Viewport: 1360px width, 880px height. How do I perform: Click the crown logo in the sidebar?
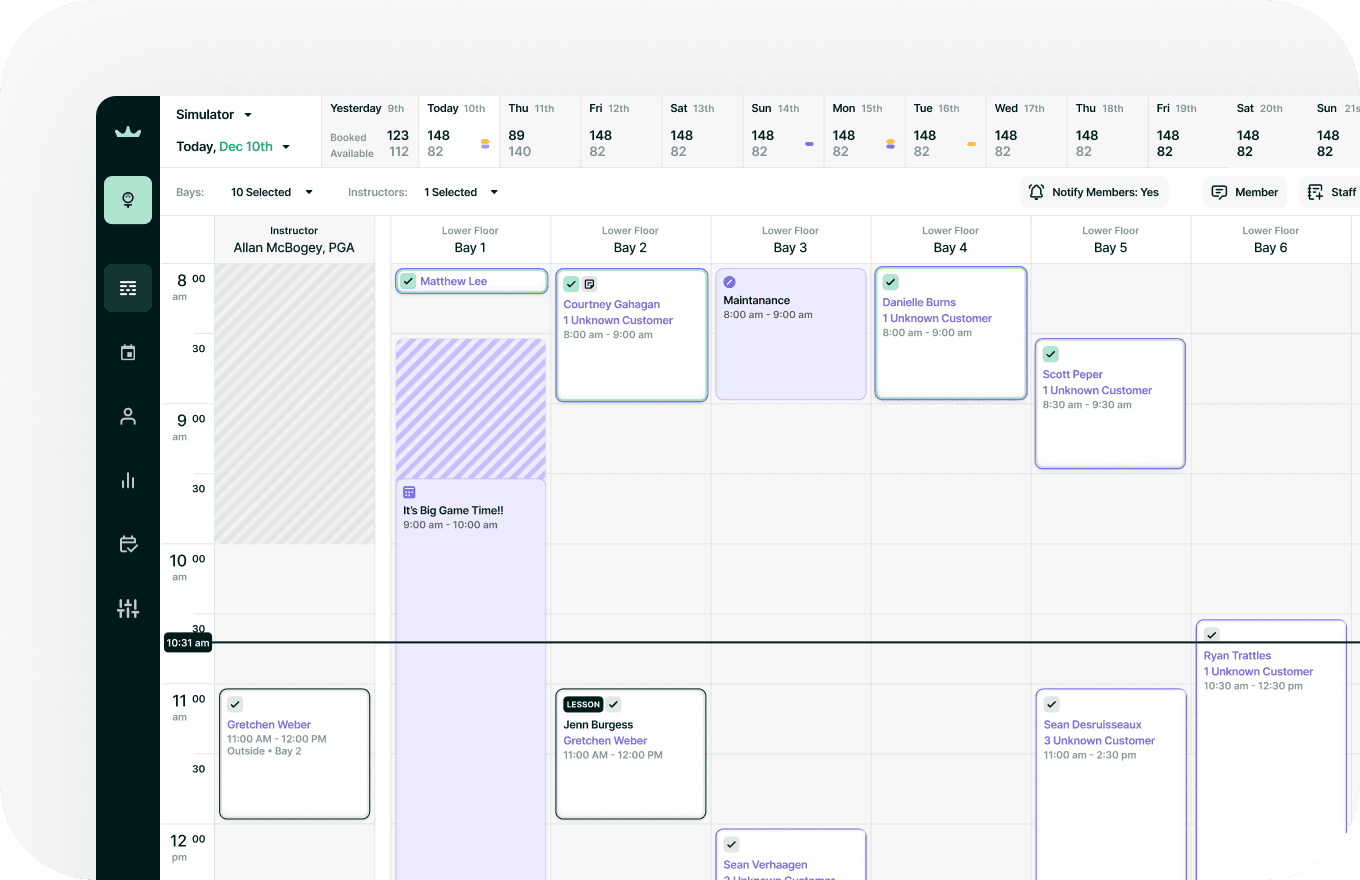point(128,131)
